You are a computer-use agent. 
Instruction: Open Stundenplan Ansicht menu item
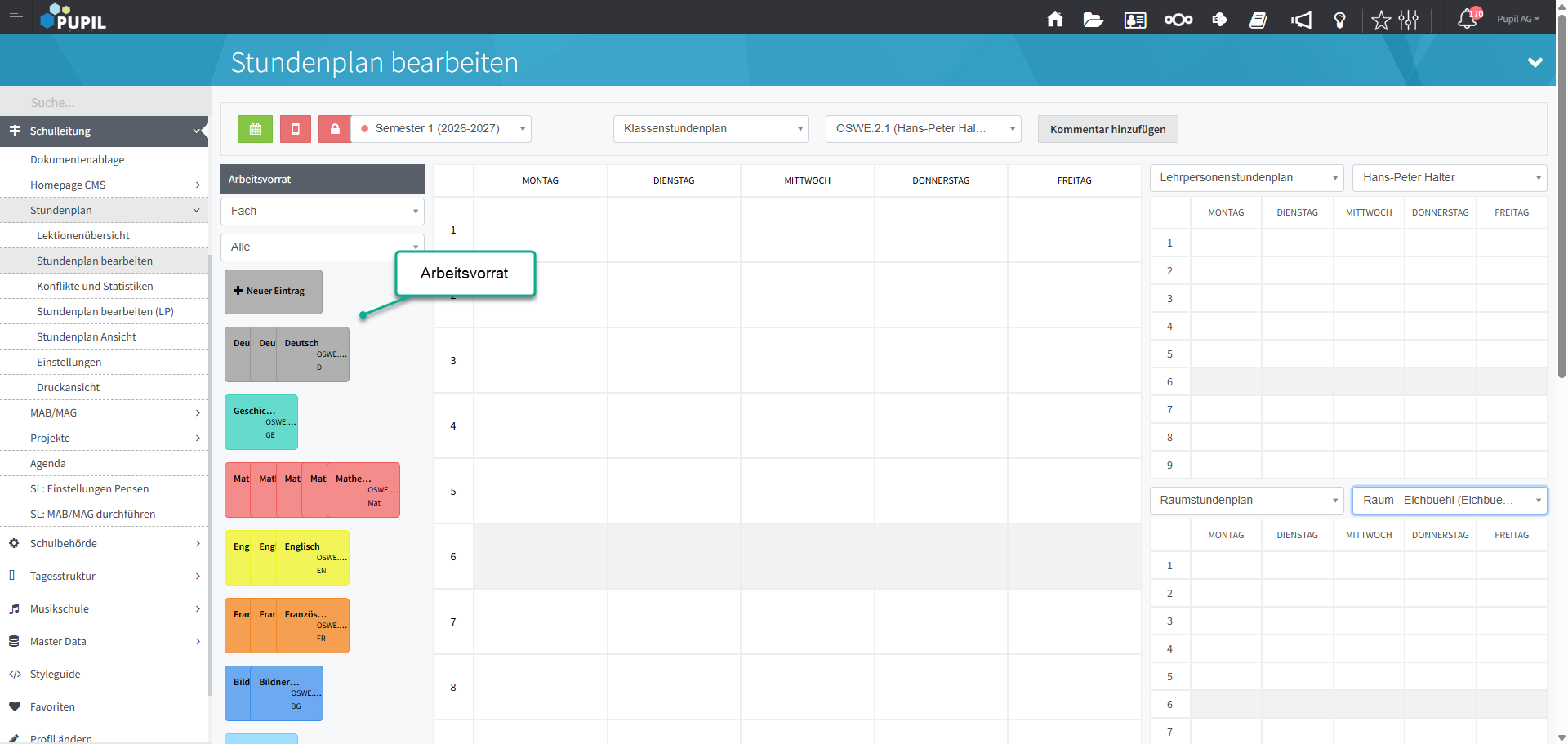(87, 337)
